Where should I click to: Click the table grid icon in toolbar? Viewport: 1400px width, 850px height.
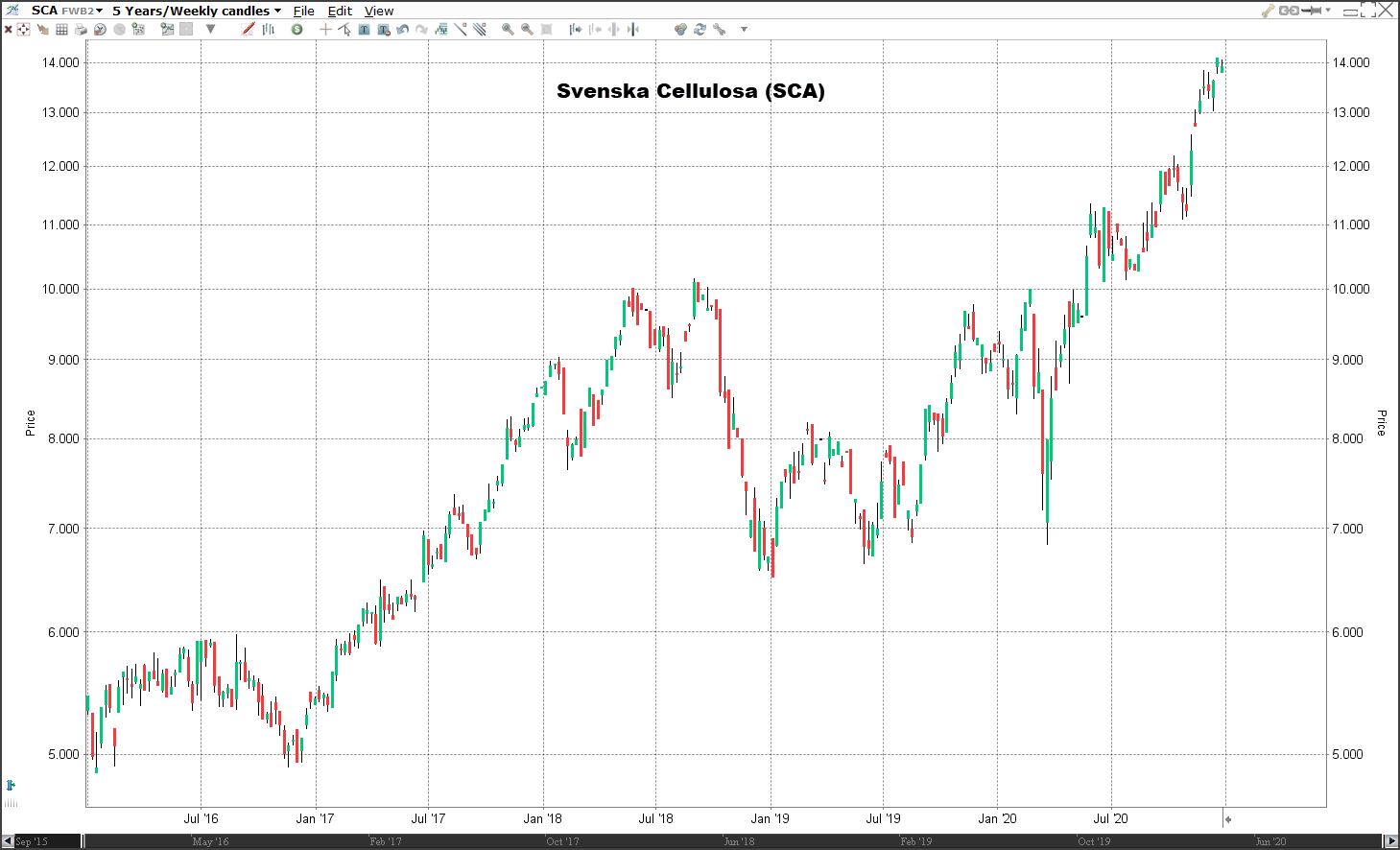pos(61,30)
